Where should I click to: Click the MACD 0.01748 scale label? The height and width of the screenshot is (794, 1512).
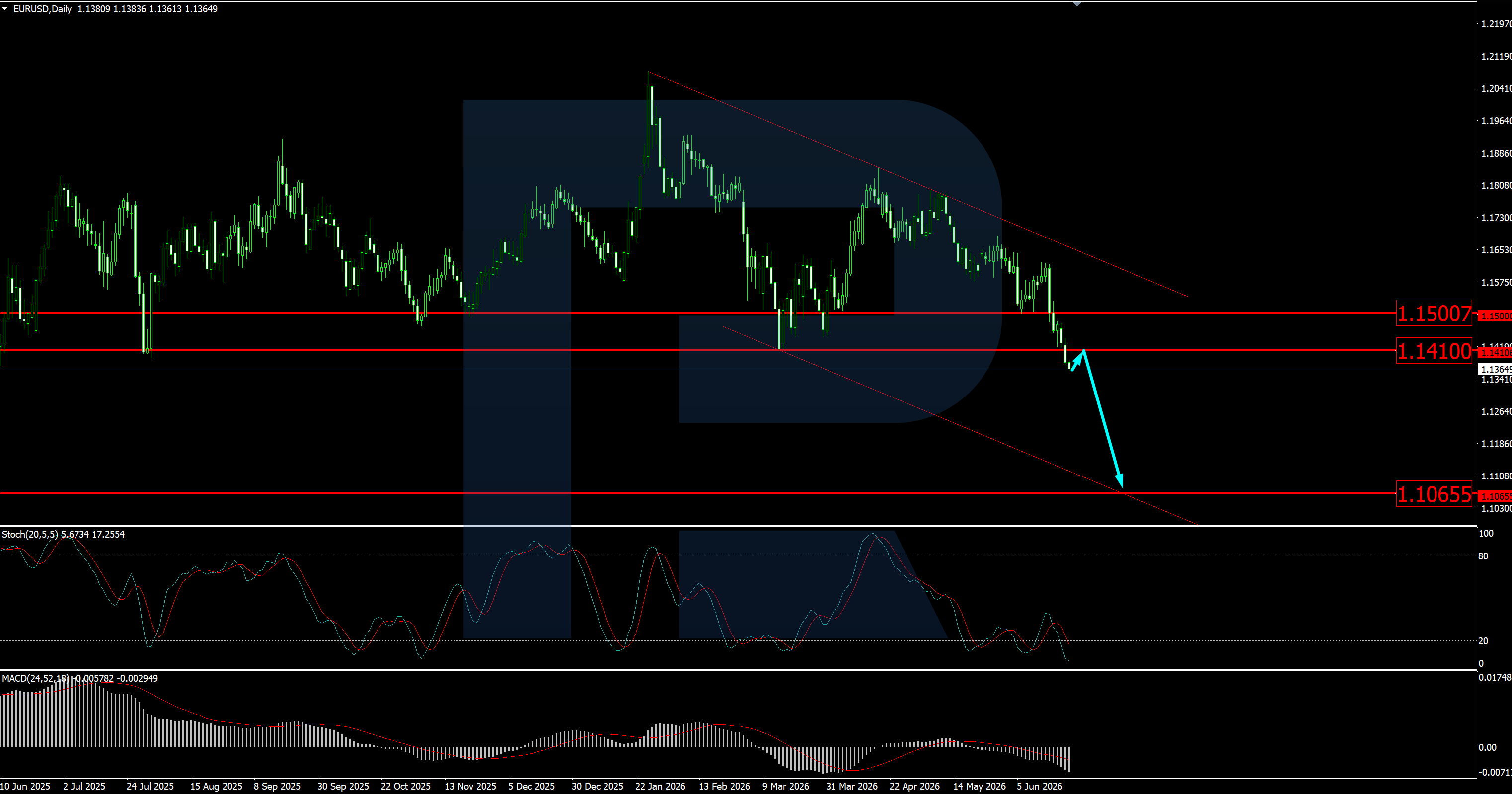[1495, 678]
